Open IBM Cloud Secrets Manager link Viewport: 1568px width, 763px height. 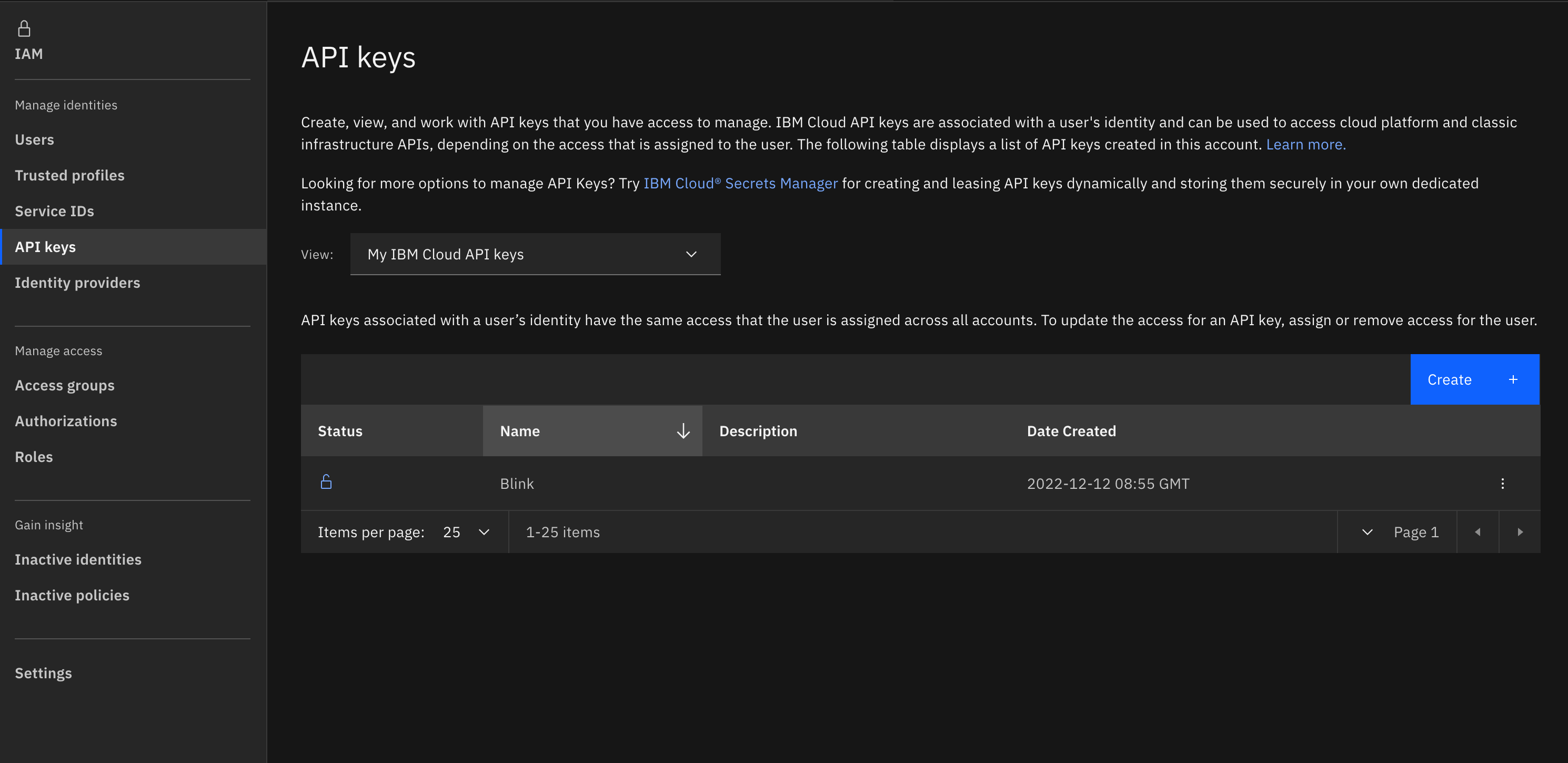740,183
